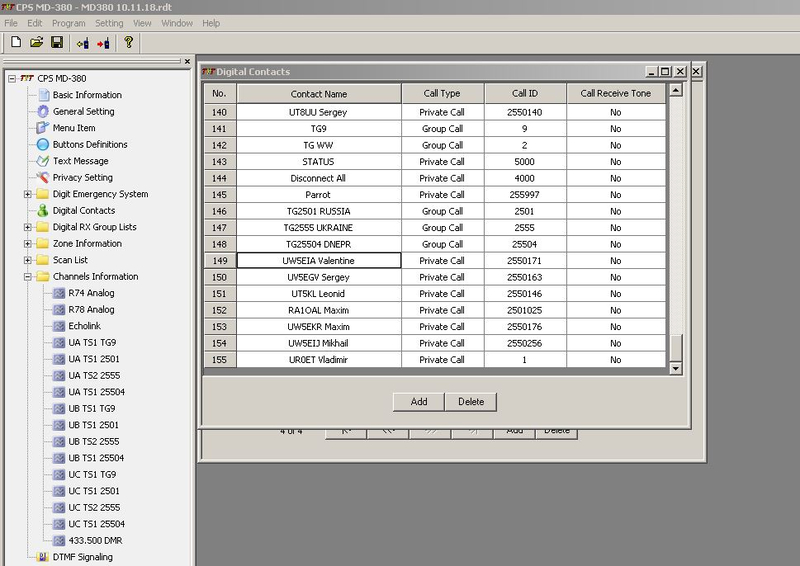Open the View menu
Image resolution: width=800 pixels, height=566 pixels.
pos(142,23)
